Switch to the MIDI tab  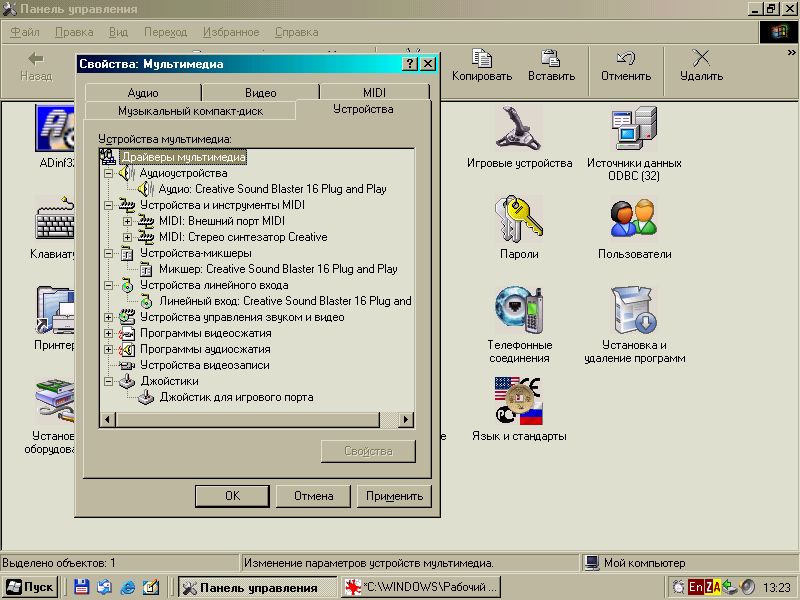[x=374, y=93]
